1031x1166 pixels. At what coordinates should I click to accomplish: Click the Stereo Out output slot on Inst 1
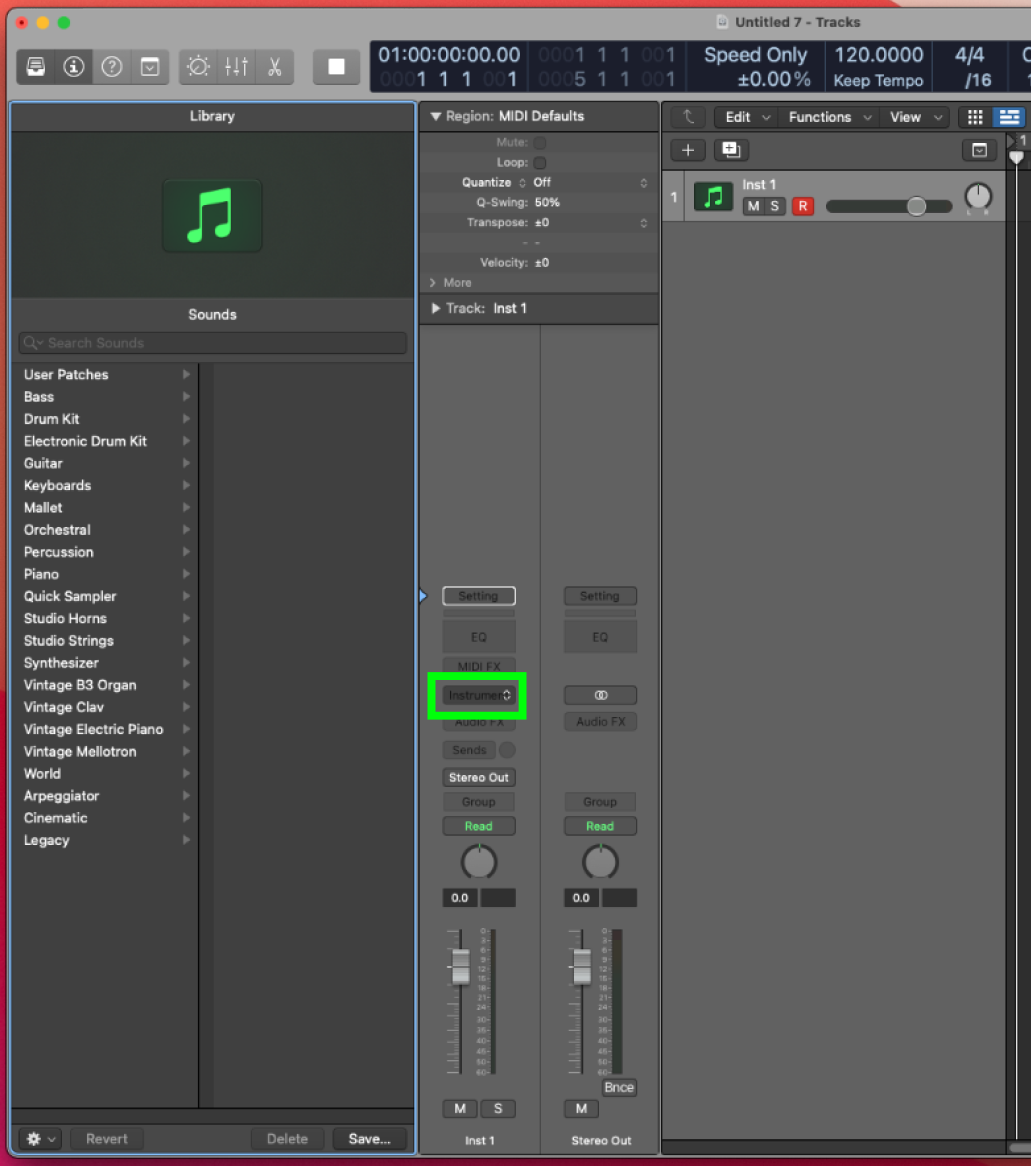(479, 777)
